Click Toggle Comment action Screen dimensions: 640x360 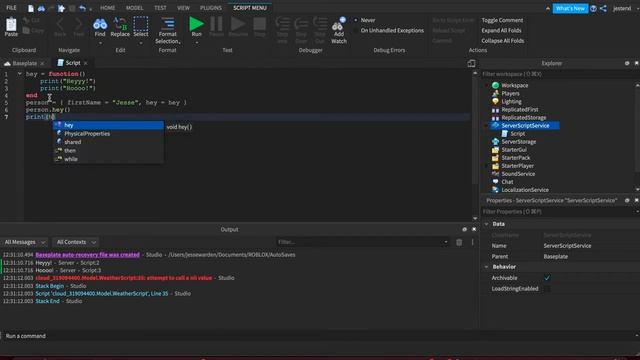(502, 20)
